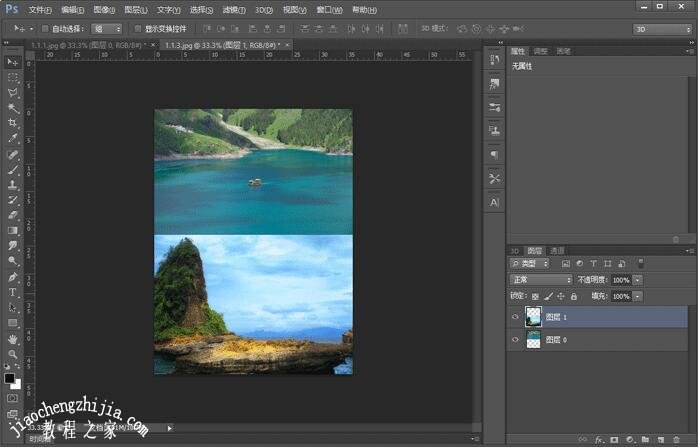
Task: Select the Lasso tool
Action: [13, 92]
